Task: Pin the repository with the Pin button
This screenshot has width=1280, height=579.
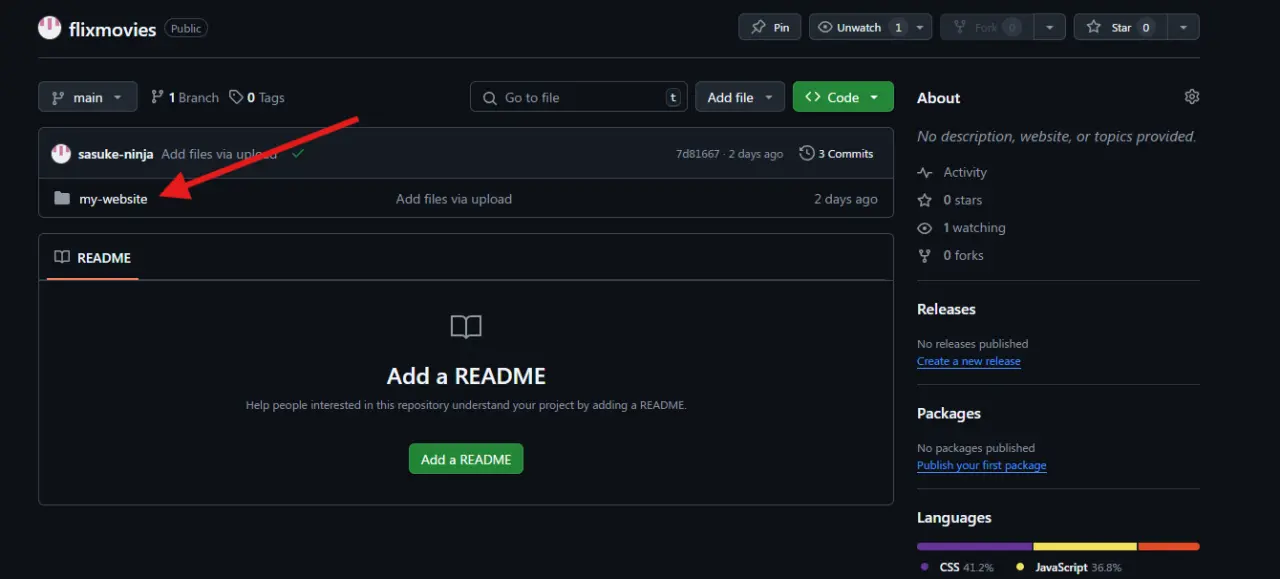Action: point(769,27)
